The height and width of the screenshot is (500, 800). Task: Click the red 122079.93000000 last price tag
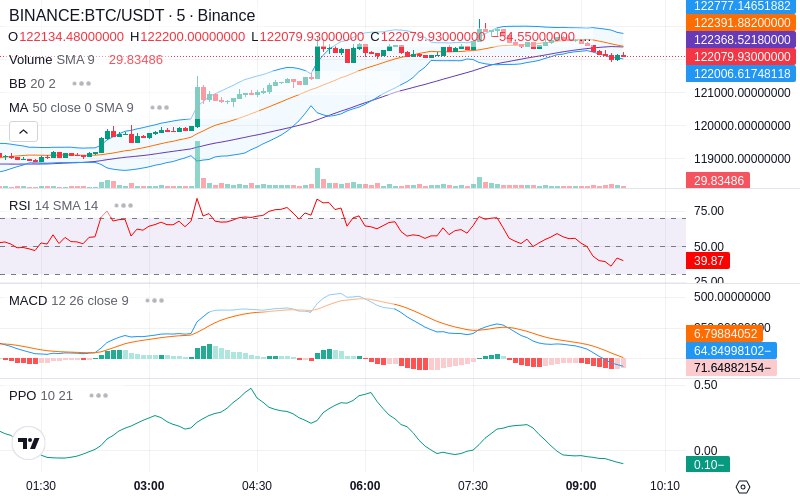(x=741, y=56)
